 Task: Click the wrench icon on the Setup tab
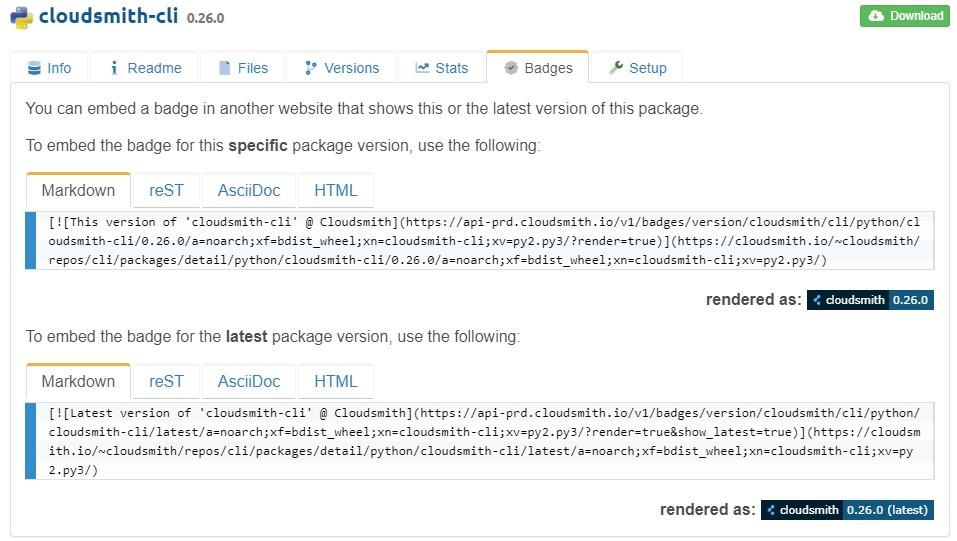coord(616,68)
